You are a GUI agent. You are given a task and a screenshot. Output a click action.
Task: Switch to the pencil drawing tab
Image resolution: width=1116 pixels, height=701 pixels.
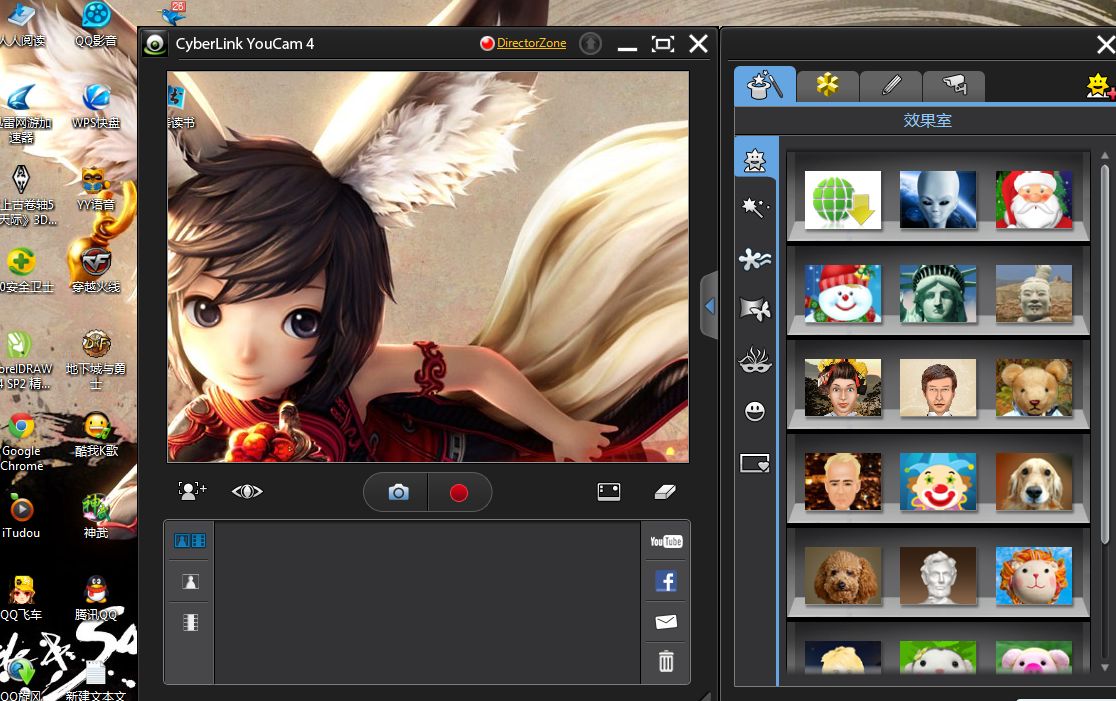coord(891,86)
